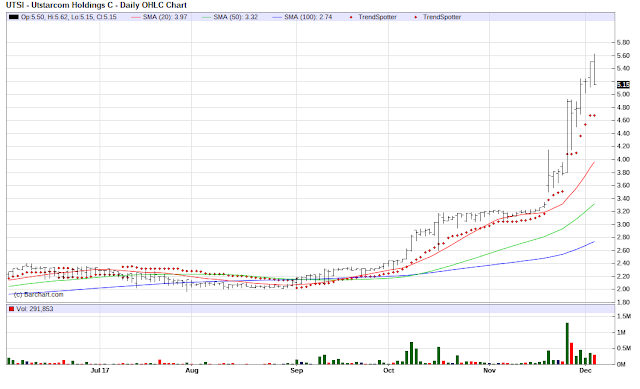Image resolution: width=640 pixels, height=389 pixels.
Task: Click the 3.80 price axis label
Action: 623,172
